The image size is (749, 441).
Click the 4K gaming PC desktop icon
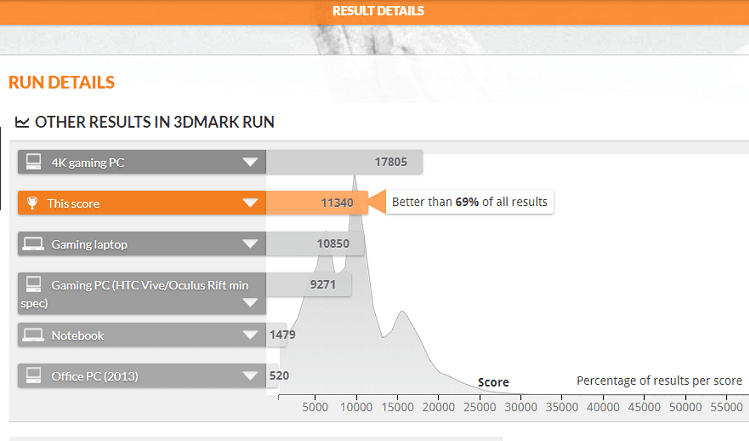(x=33, y=161)
